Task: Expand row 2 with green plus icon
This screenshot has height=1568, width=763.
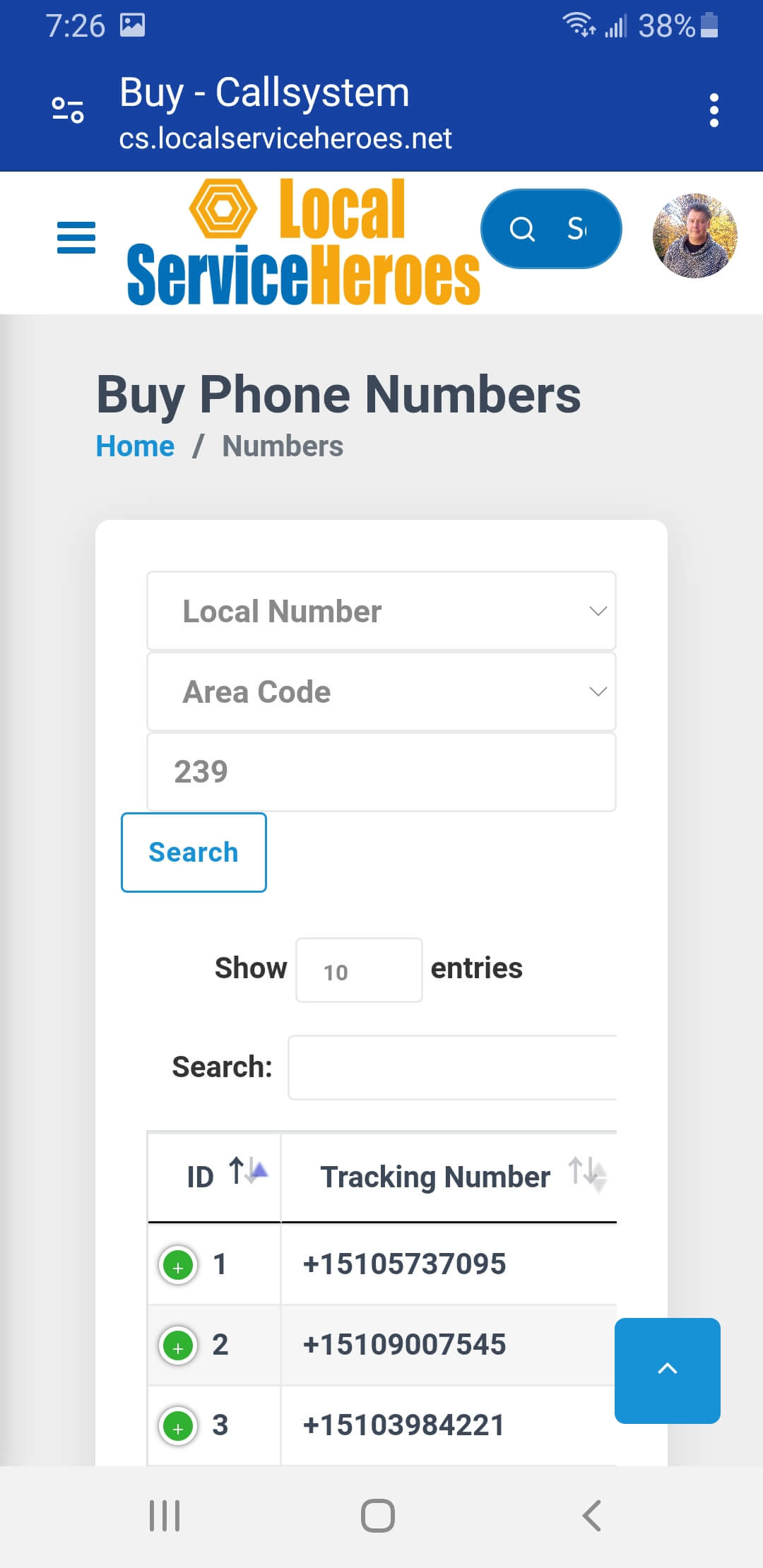Action: point(178,1346)
